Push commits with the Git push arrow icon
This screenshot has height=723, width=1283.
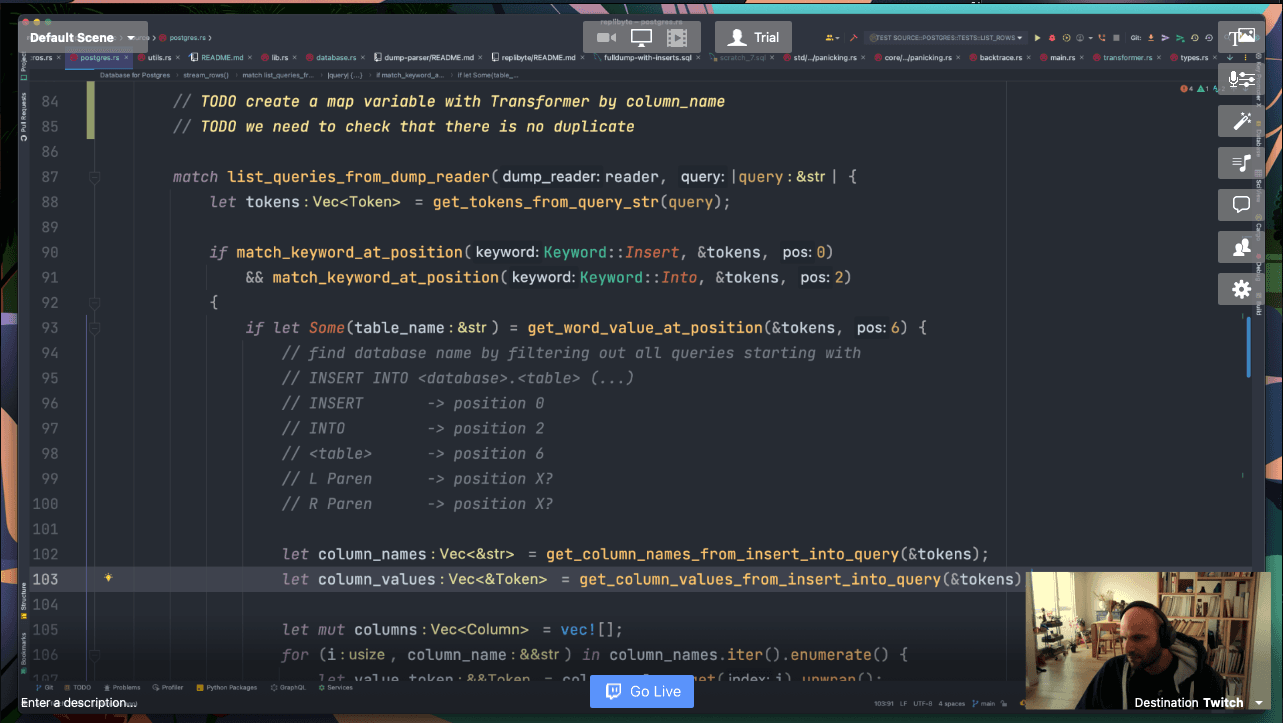click(x=1164, y=37)
